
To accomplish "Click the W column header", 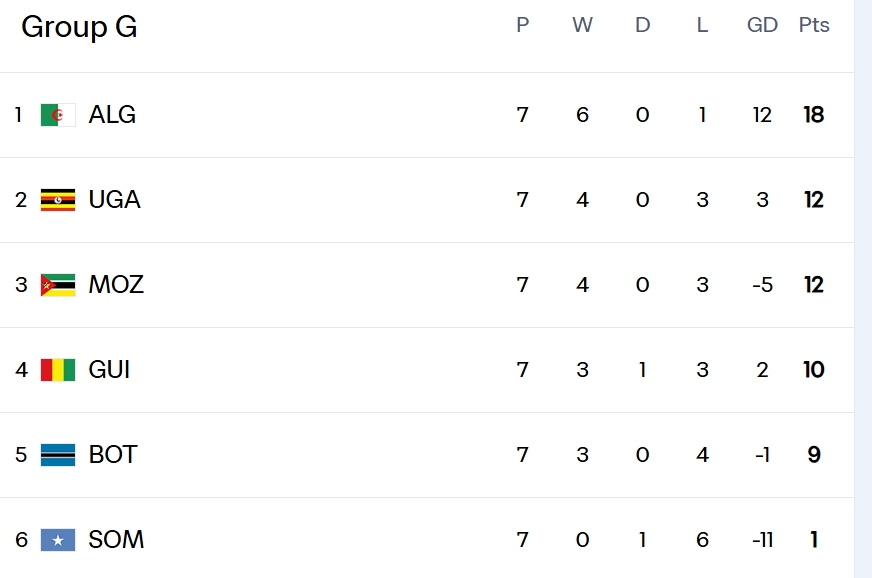I will (x=582, y=26).
